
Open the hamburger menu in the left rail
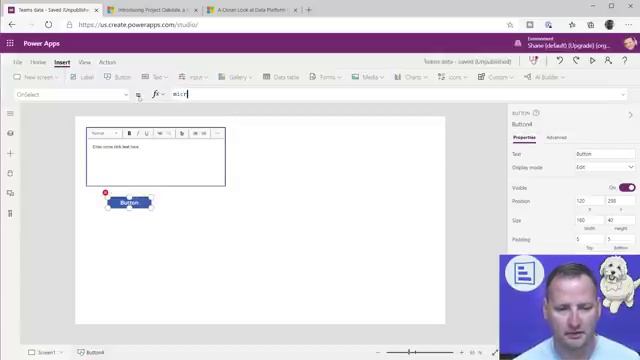[10, 113]
